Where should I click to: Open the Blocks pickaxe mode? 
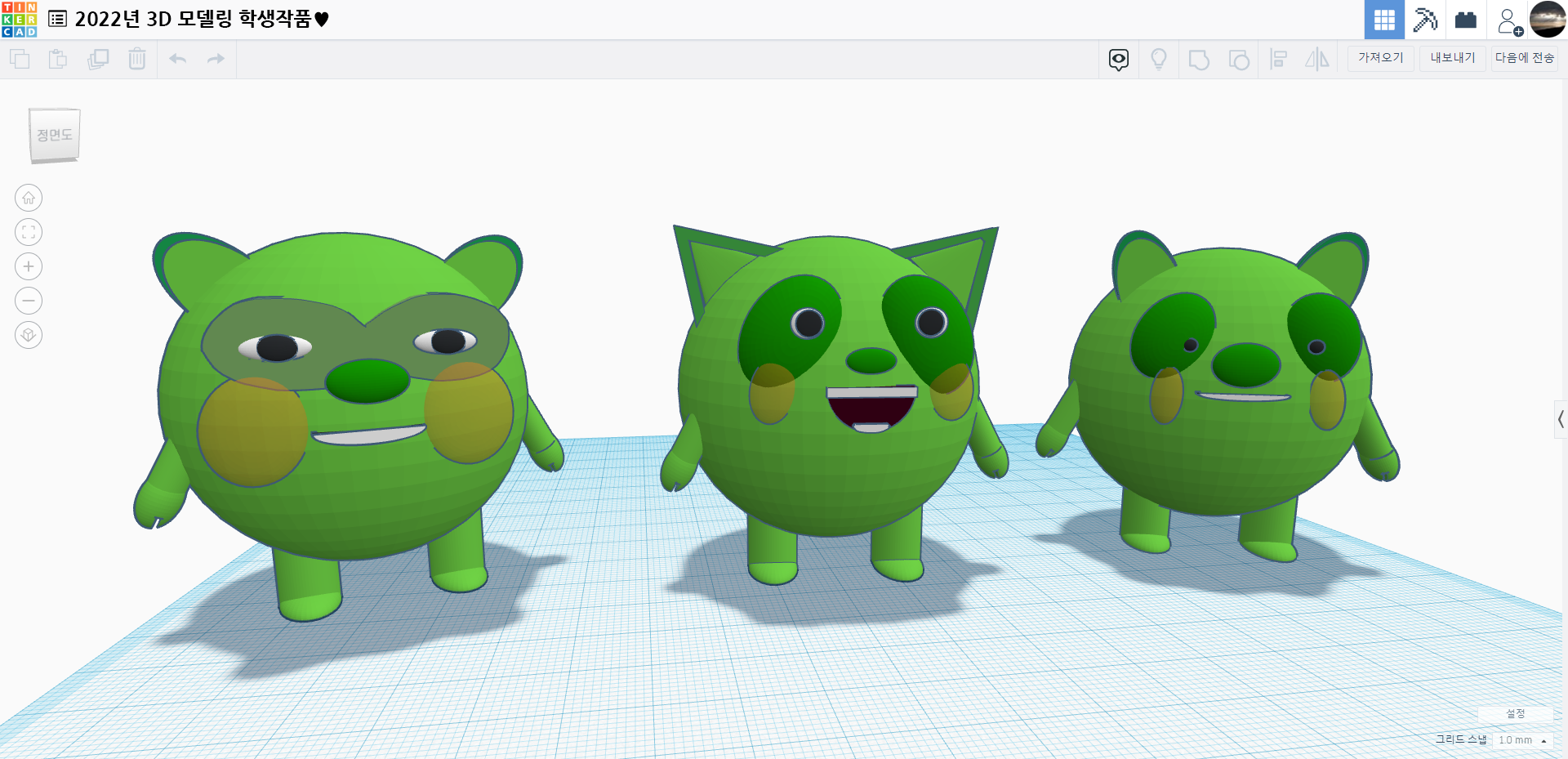(x=1425, y=20)
